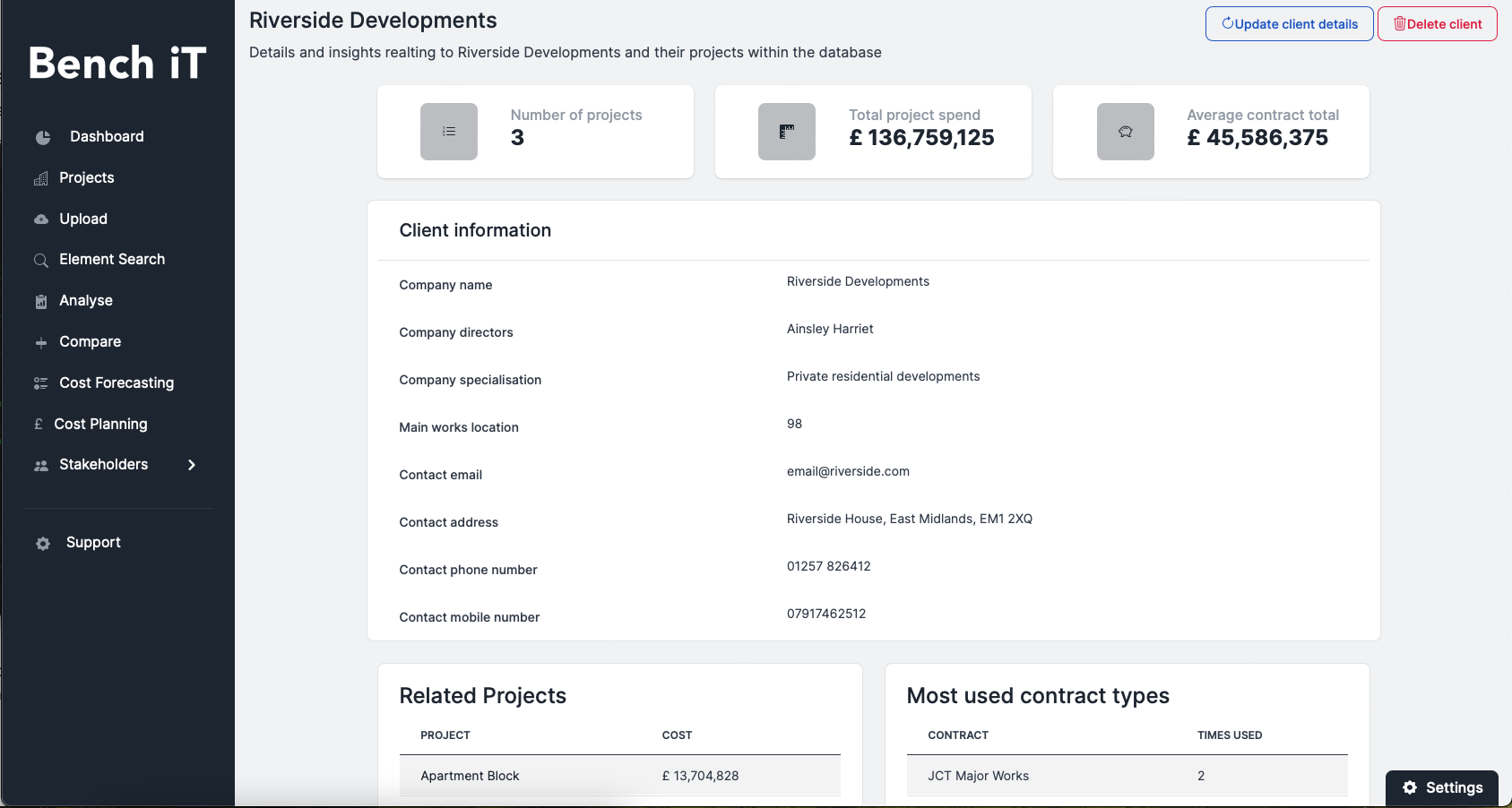1512x808 pixels.
Task: Click the Client information heading
Action: point(475,230)
